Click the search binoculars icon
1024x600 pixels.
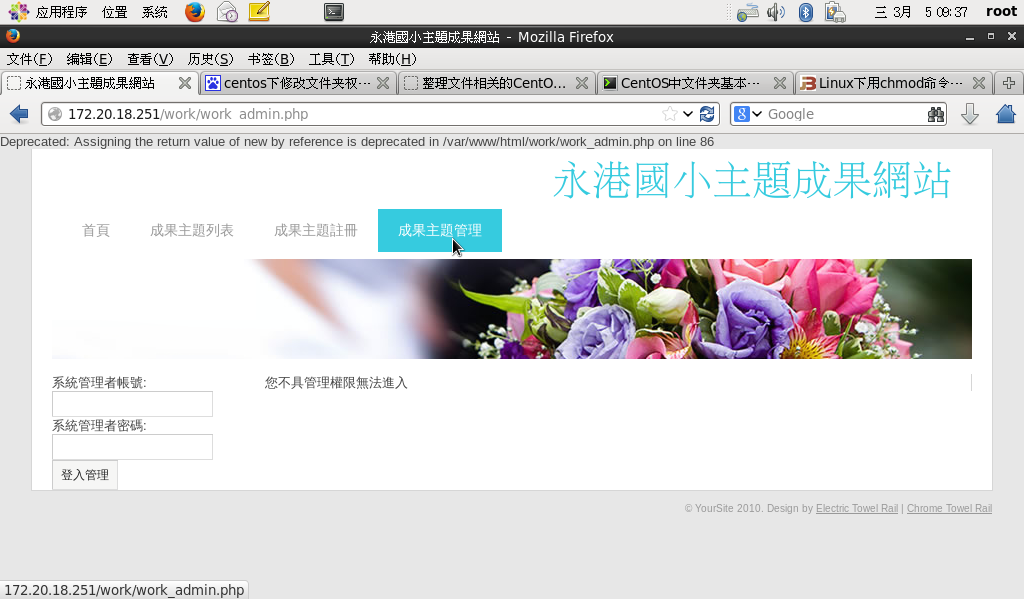936,114
